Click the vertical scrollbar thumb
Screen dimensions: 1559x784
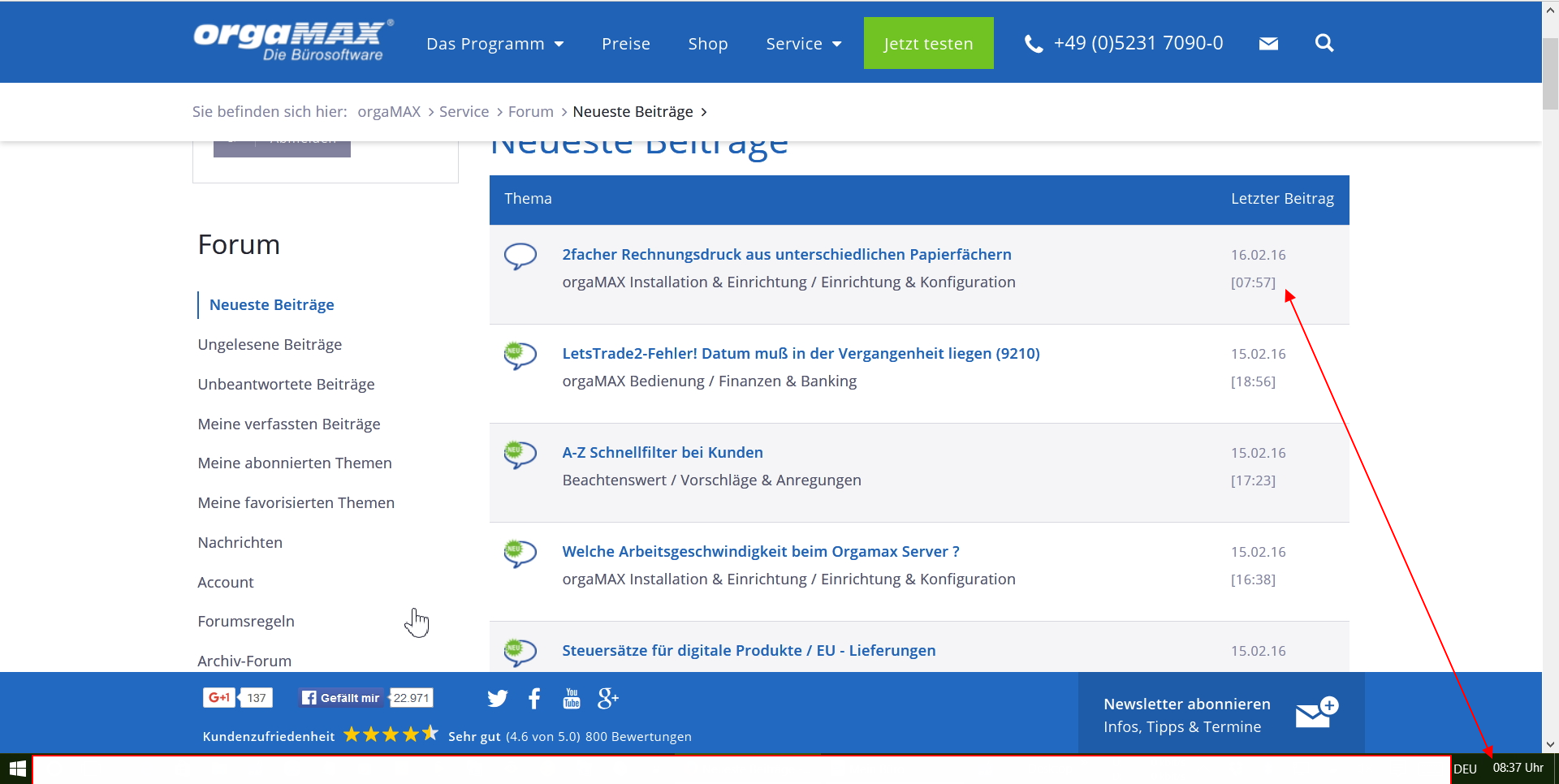[x=1550, y=73]
